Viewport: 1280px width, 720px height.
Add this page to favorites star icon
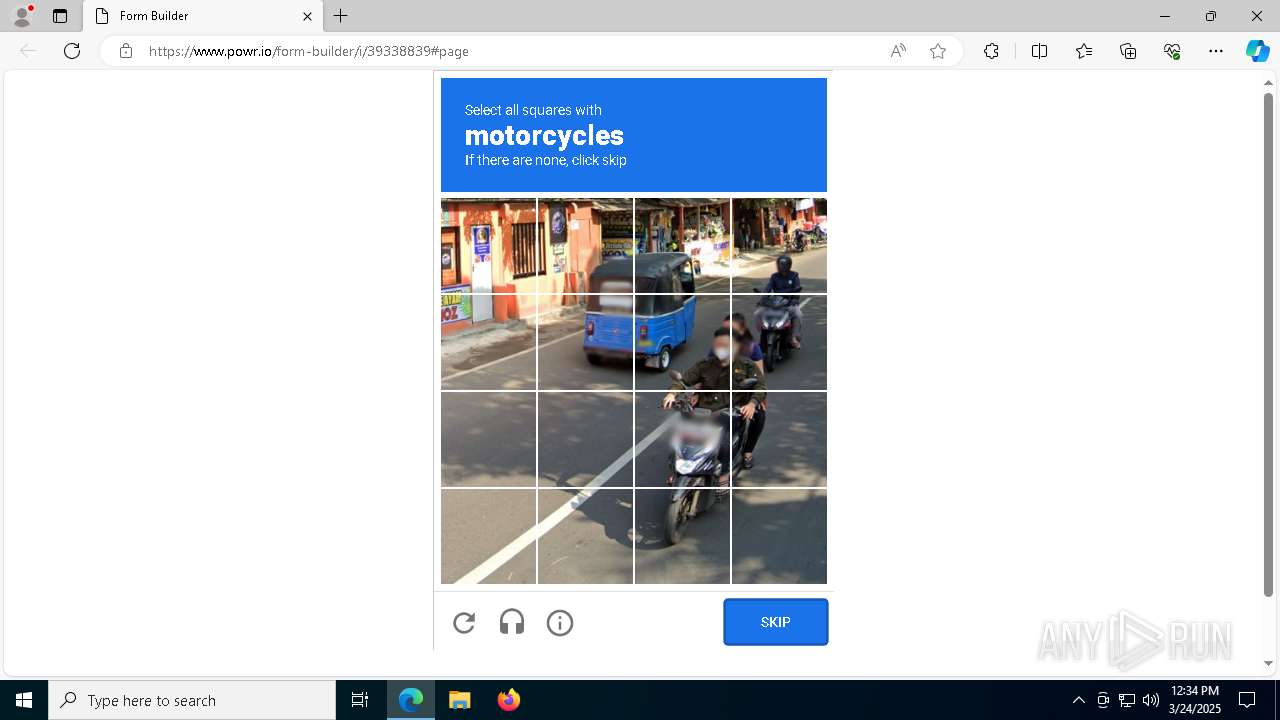[x=938, y=51]
